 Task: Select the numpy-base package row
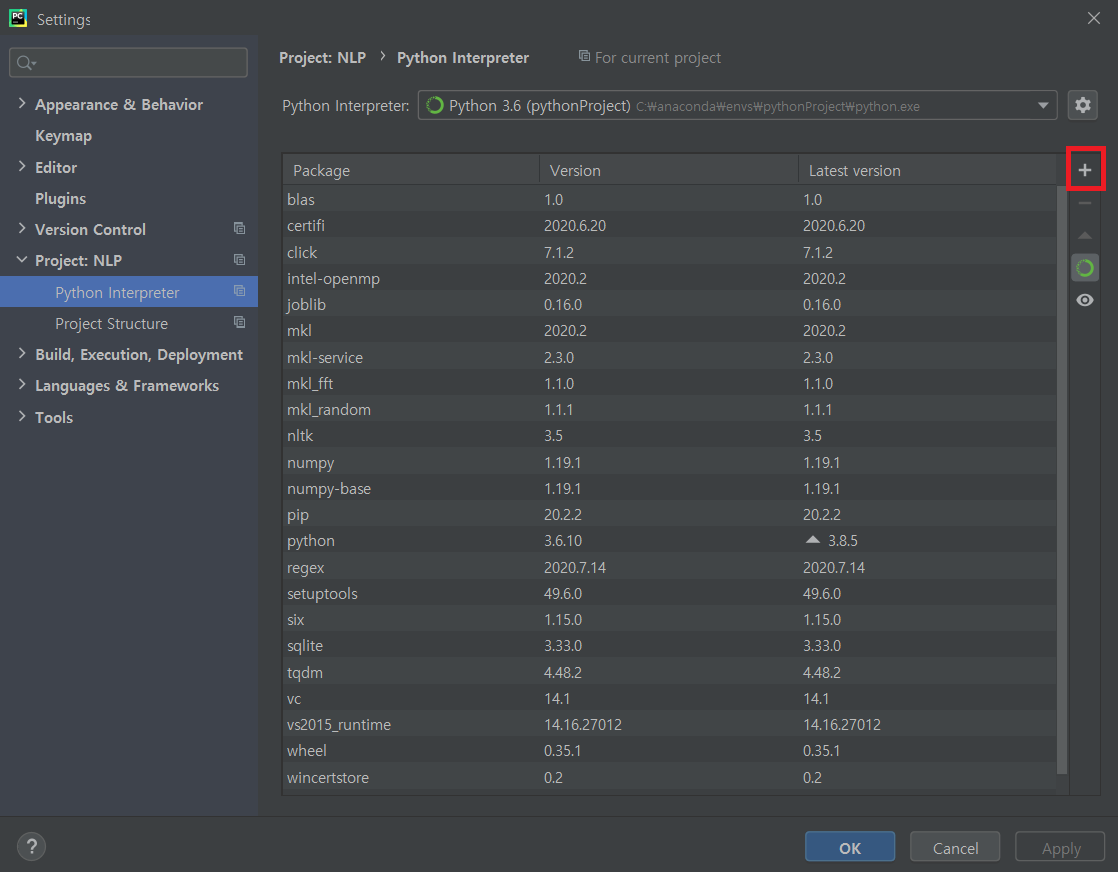pyautogui.click(x=670, y=488)
